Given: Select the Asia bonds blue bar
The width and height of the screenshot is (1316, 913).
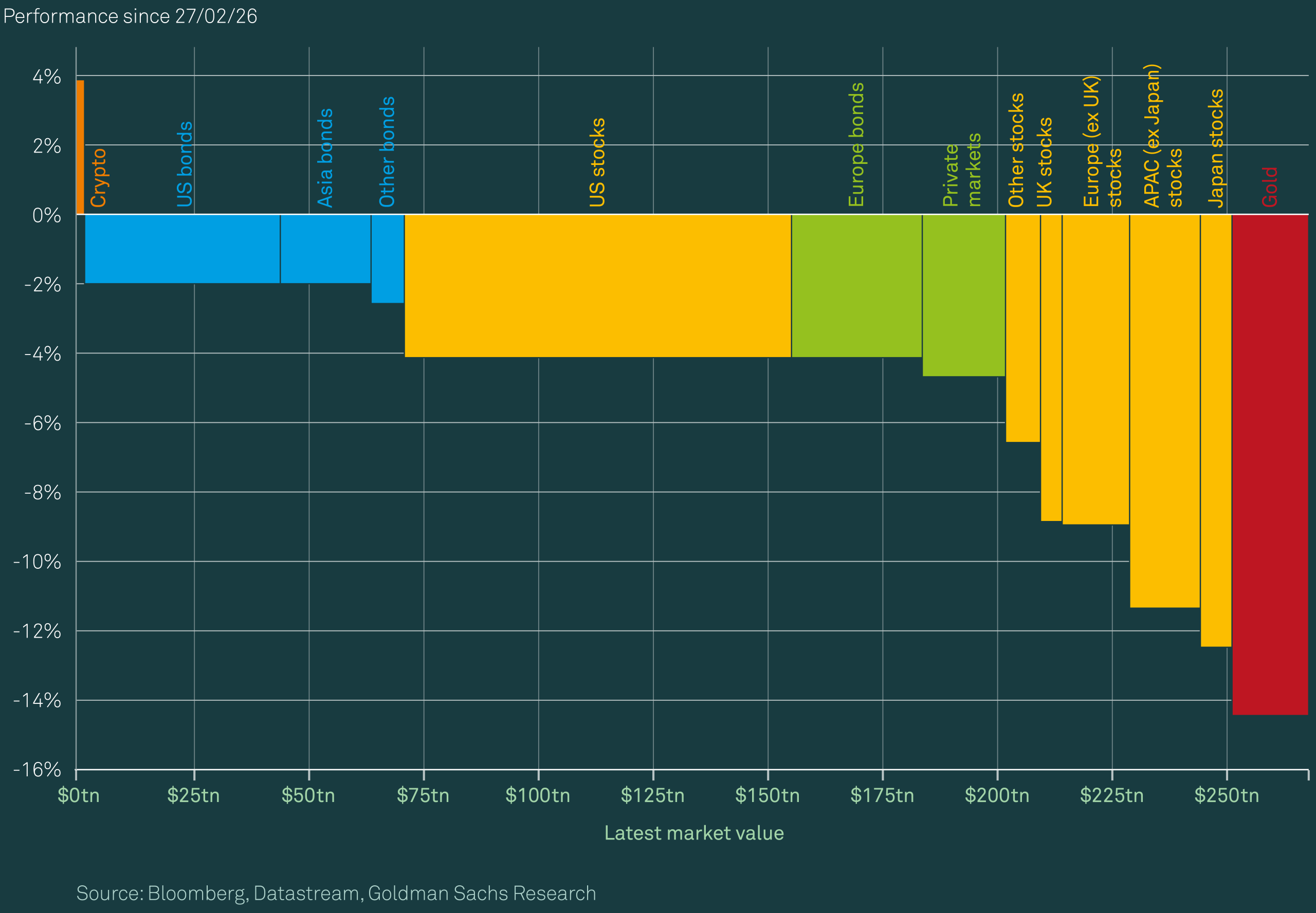Looking at the screenshot, I should [x=325, y=249].
